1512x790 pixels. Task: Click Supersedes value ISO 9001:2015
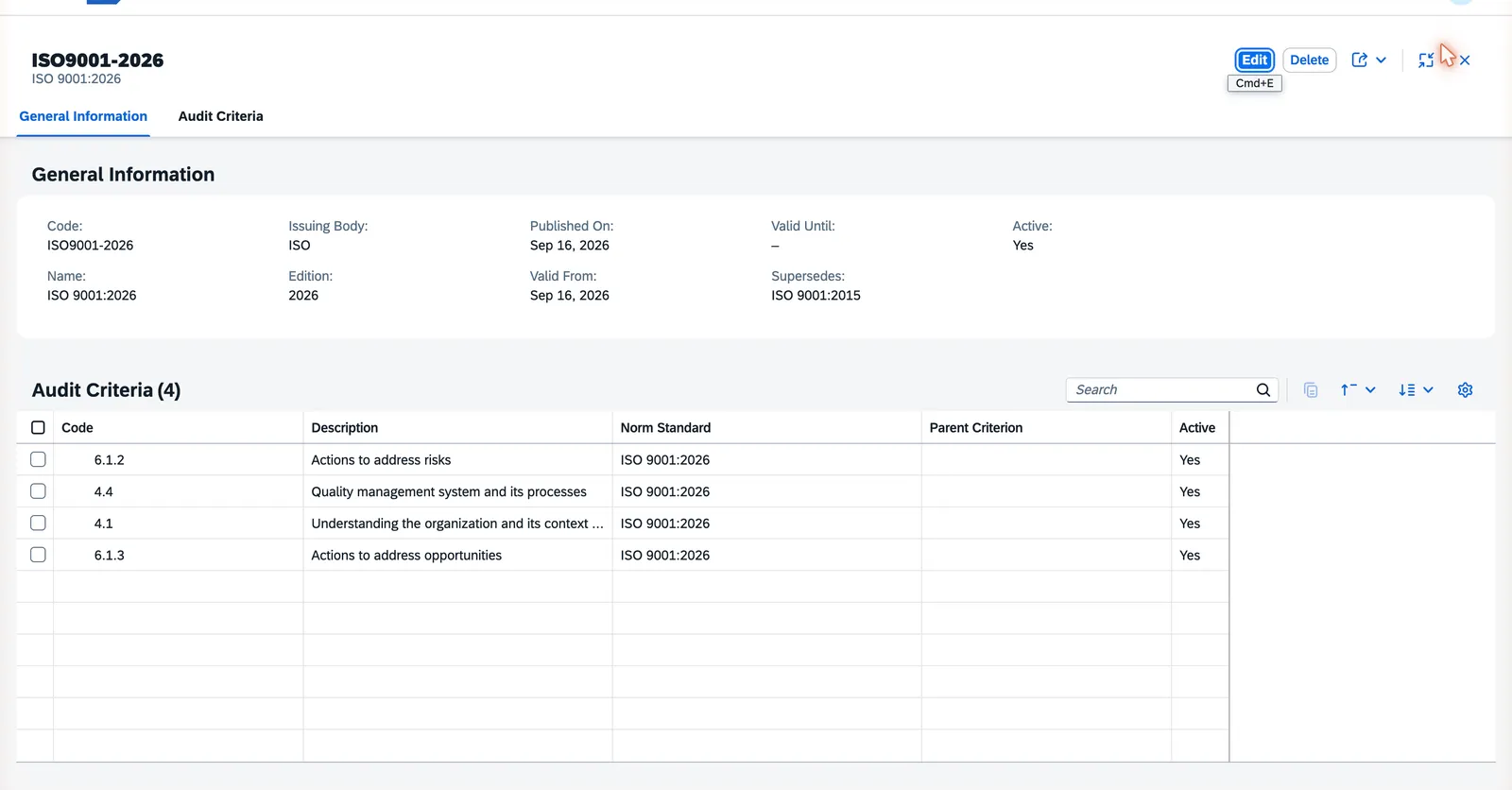[816, 296]
